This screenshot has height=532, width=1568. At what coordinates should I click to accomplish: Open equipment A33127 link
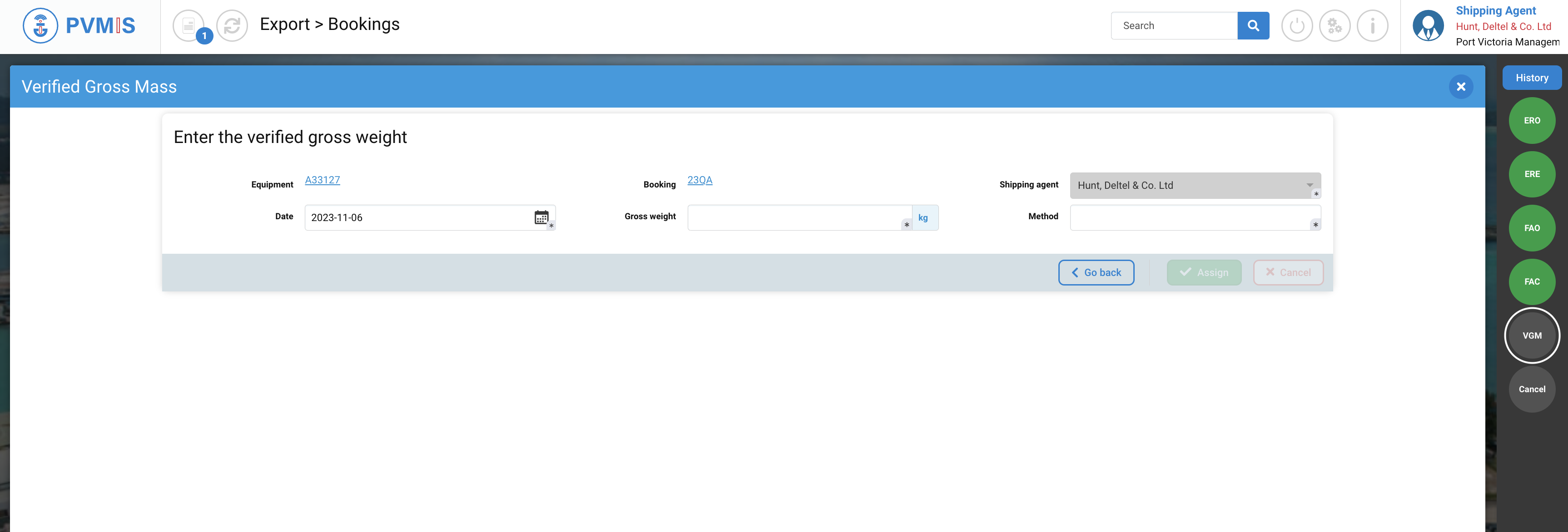(322, 180)
